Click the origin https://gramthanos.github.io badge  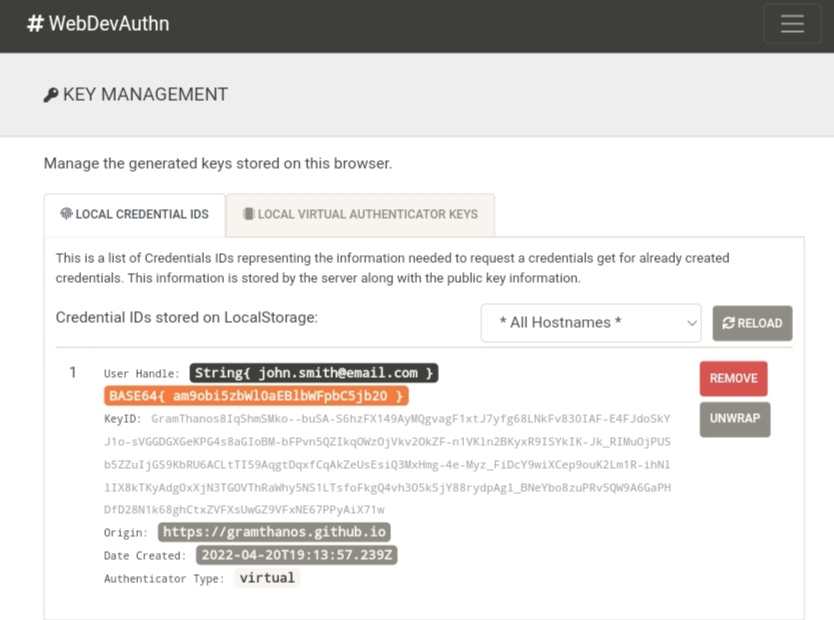pos(274,532)
